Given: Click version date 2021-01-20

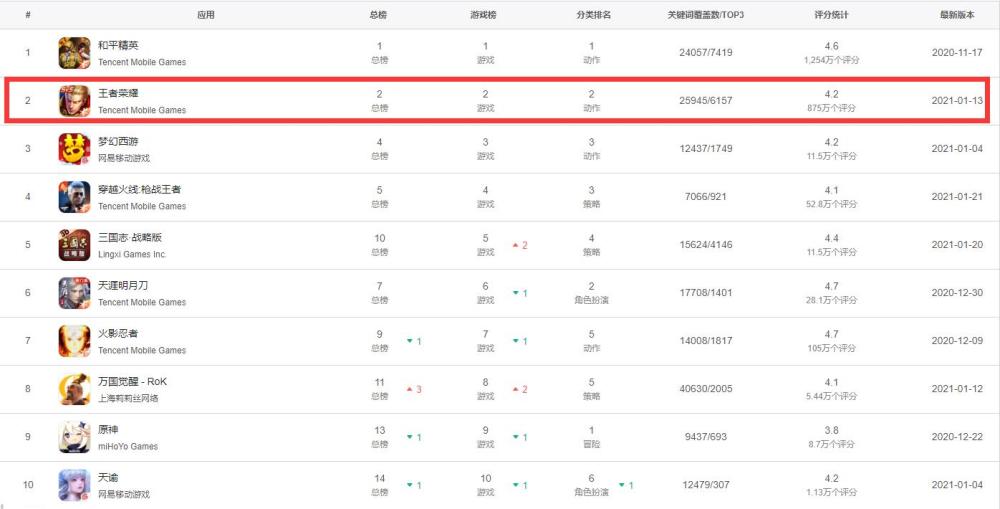Looking at the screenshot, I should pos(957,245).
